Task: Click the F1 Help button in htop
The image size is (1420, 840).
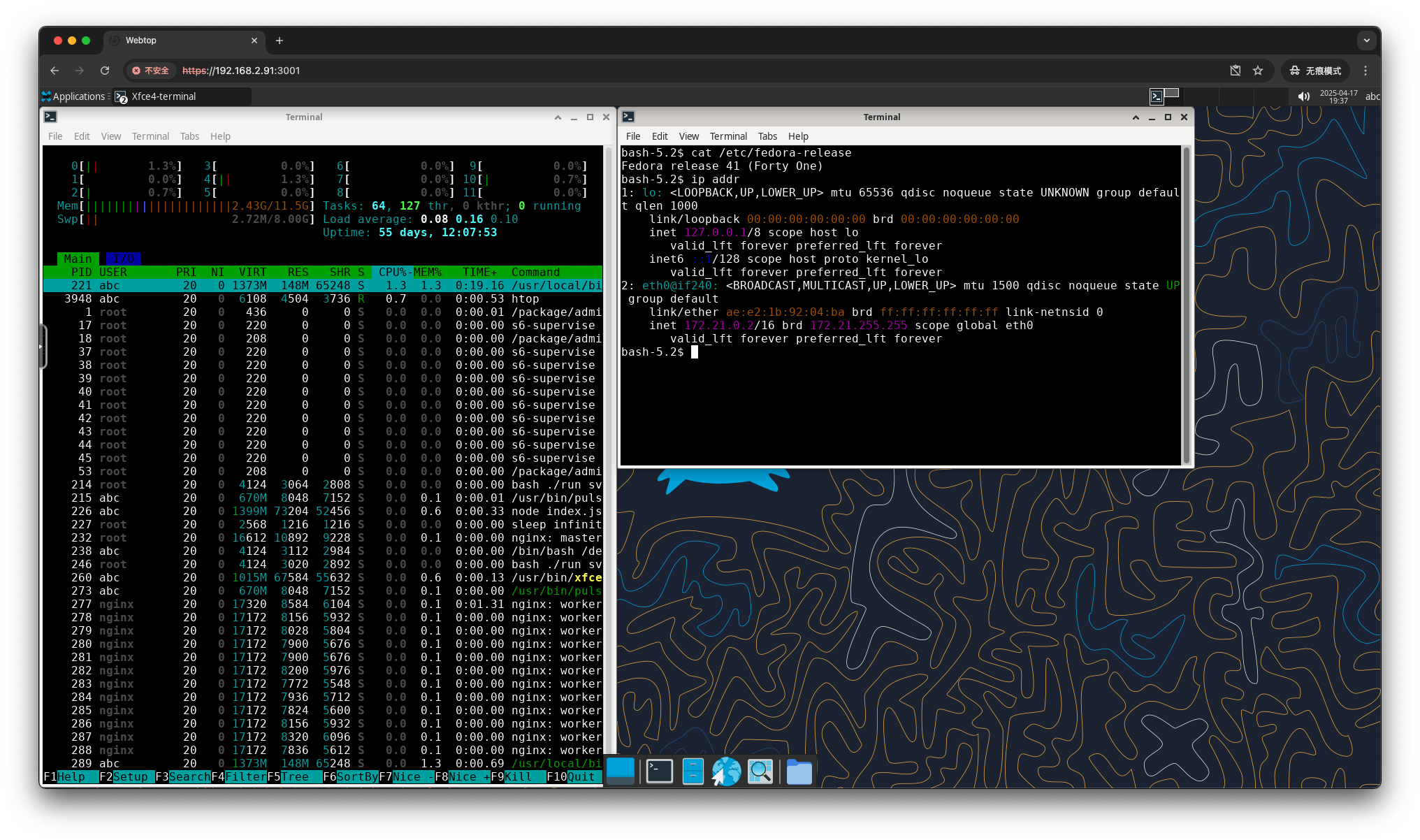Action: pyautogui.click(x=71, y=776)
